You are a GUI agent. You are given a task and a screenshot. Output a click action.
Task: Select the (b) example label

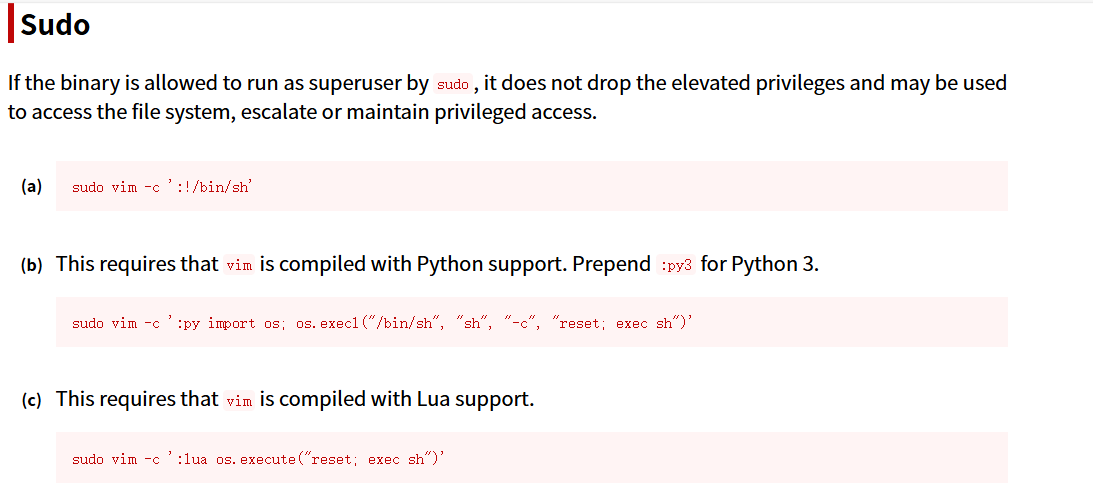(31, 265)
